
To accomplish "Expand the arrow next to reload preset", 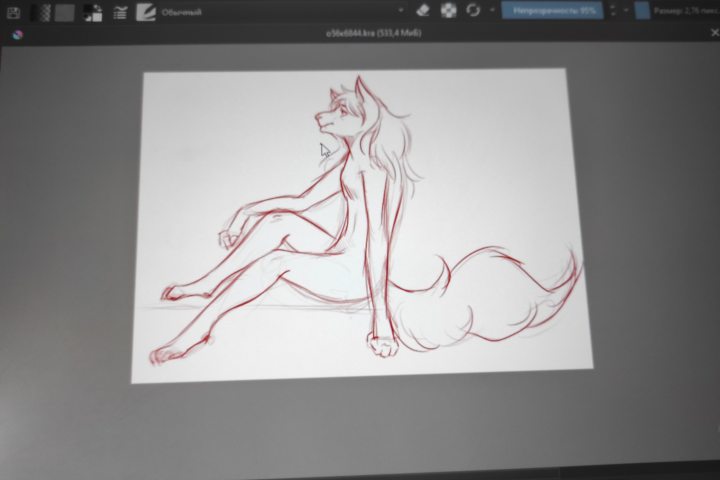I will pos(492,9).
